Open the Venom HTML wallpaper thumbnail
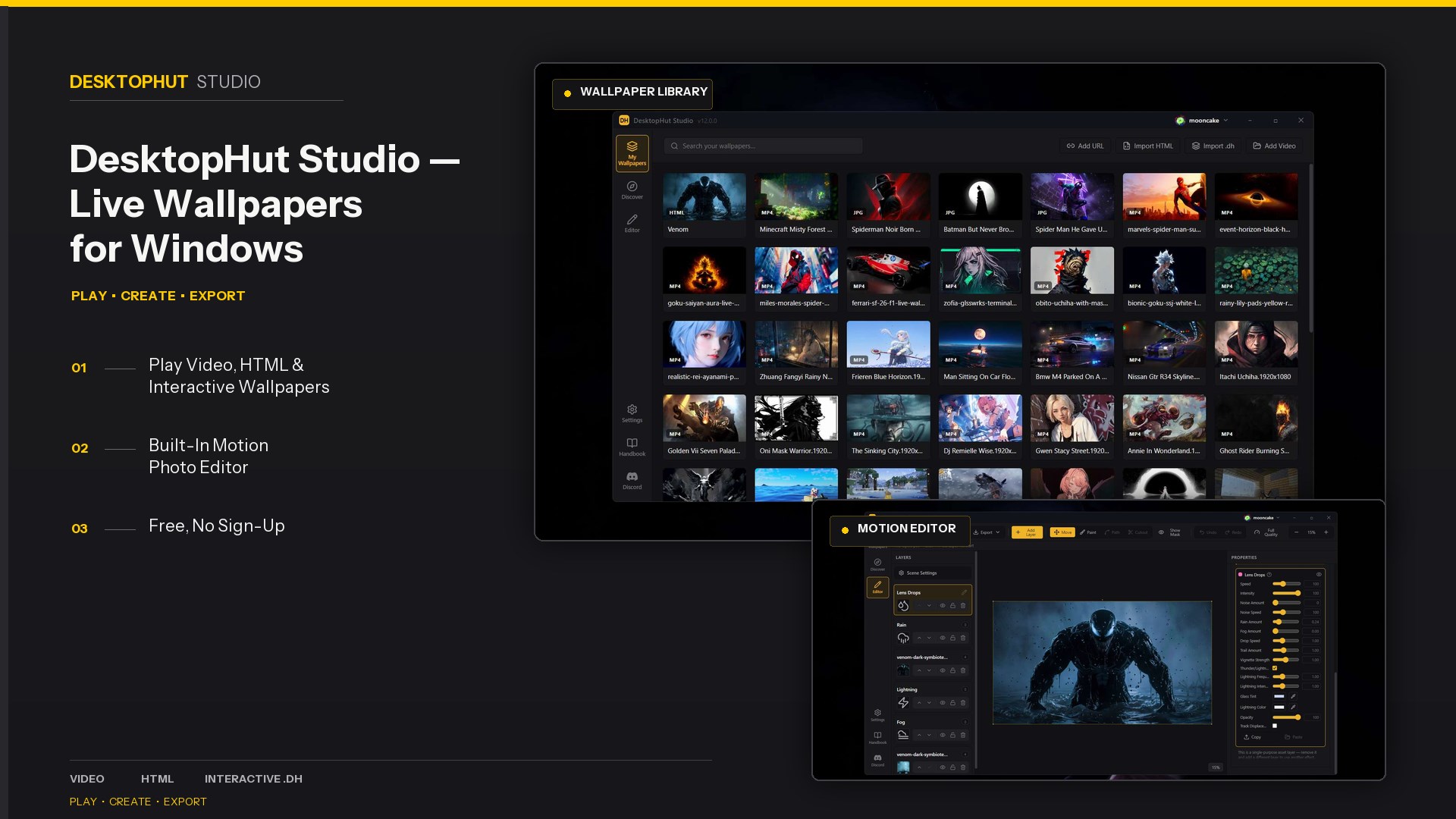Image resolution: width=1456 pixels, height=819 pixels. point(704,196)
